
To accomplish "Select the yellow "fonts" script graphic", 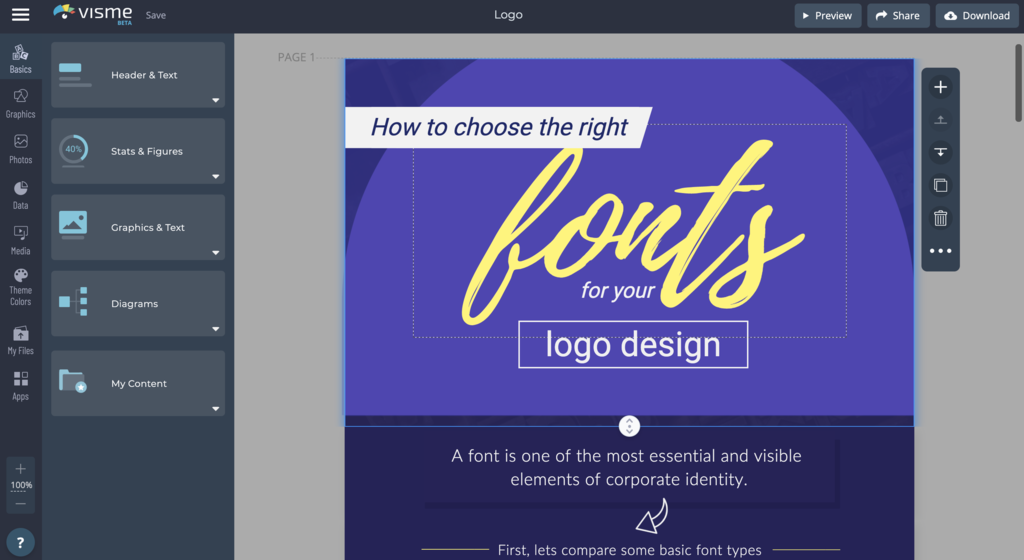I will pos(632,232).
